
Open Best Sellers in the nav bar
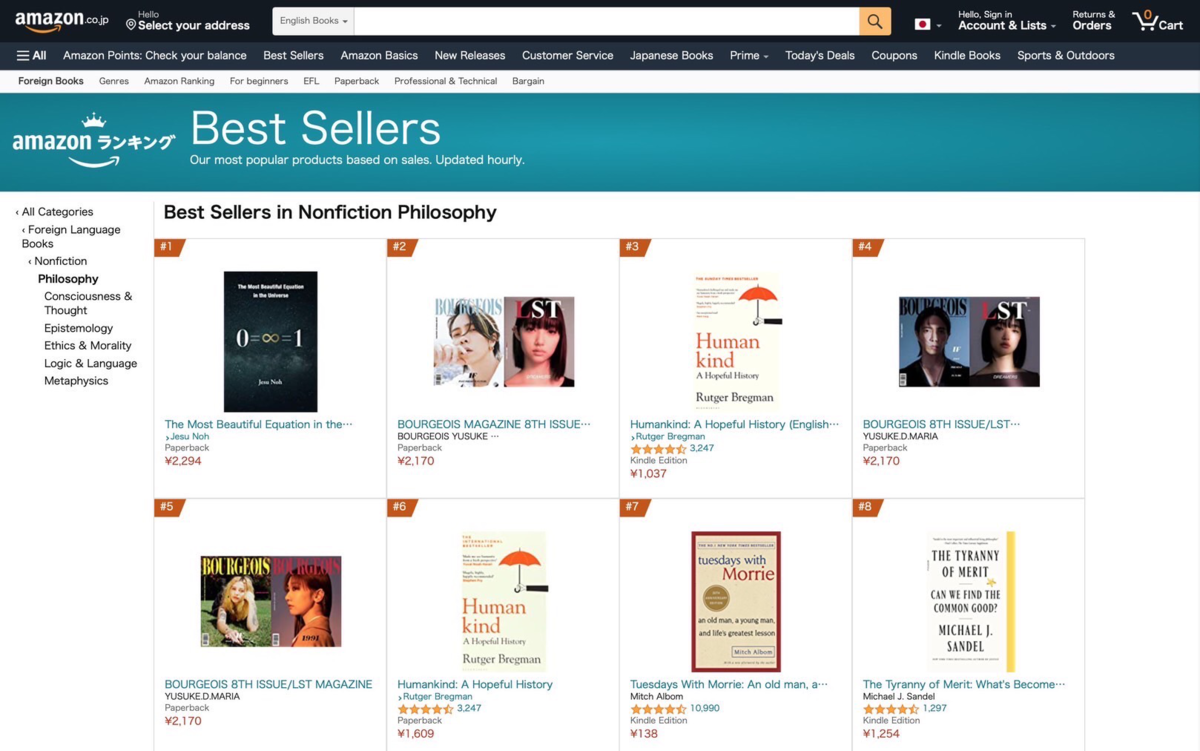293,55
